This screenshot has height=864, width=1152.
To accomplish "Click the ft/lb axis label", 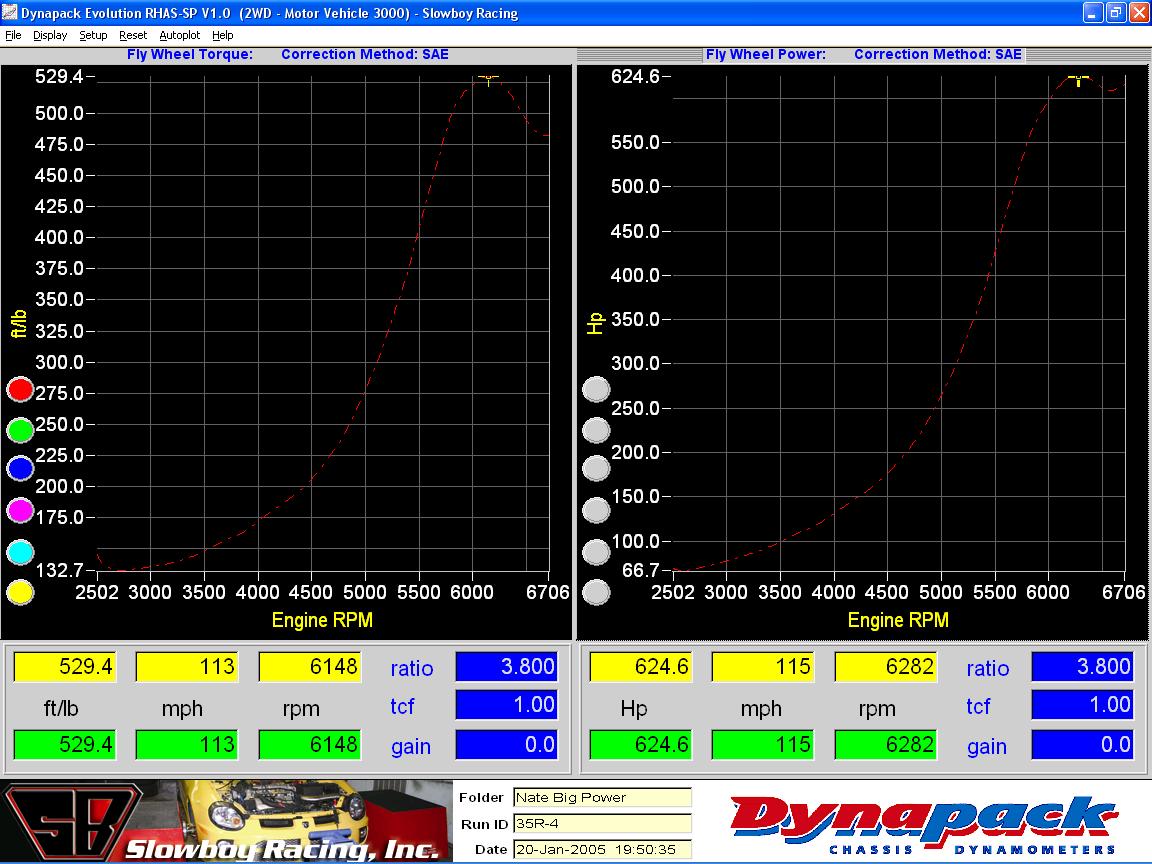I will coord(18,323).
